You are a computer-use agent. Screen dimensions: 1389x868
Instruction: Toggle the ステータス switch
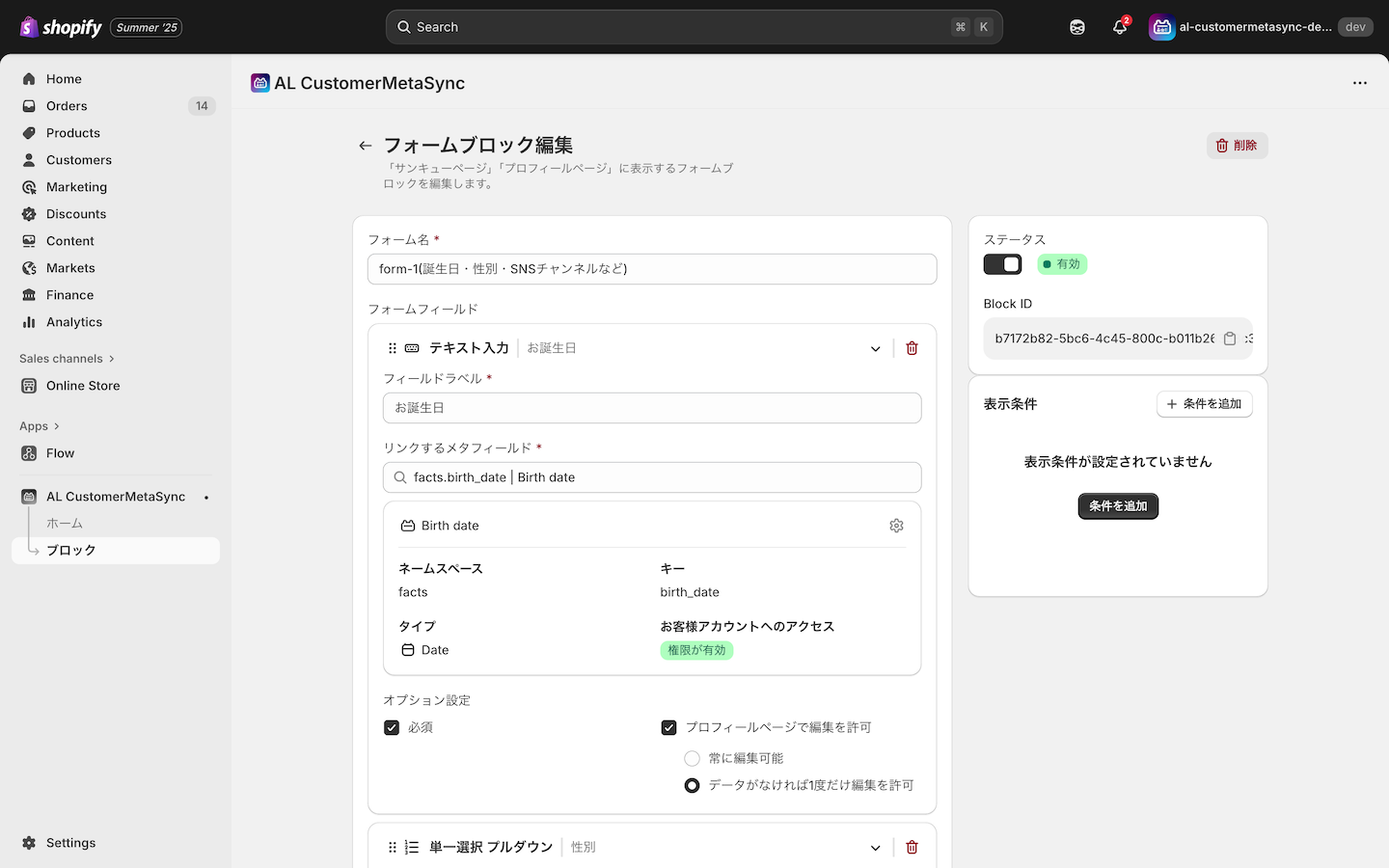(1002, 264)
